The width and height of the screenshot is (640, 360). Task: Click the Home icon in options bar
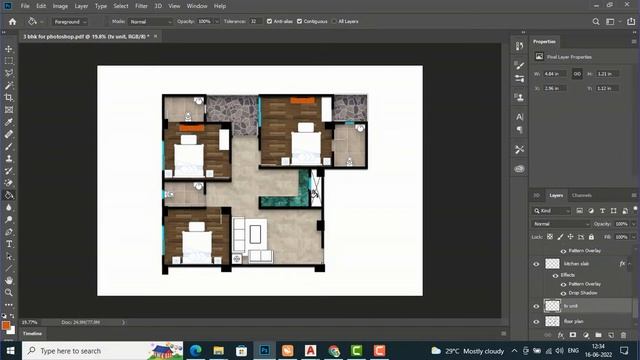coord(13,22)
